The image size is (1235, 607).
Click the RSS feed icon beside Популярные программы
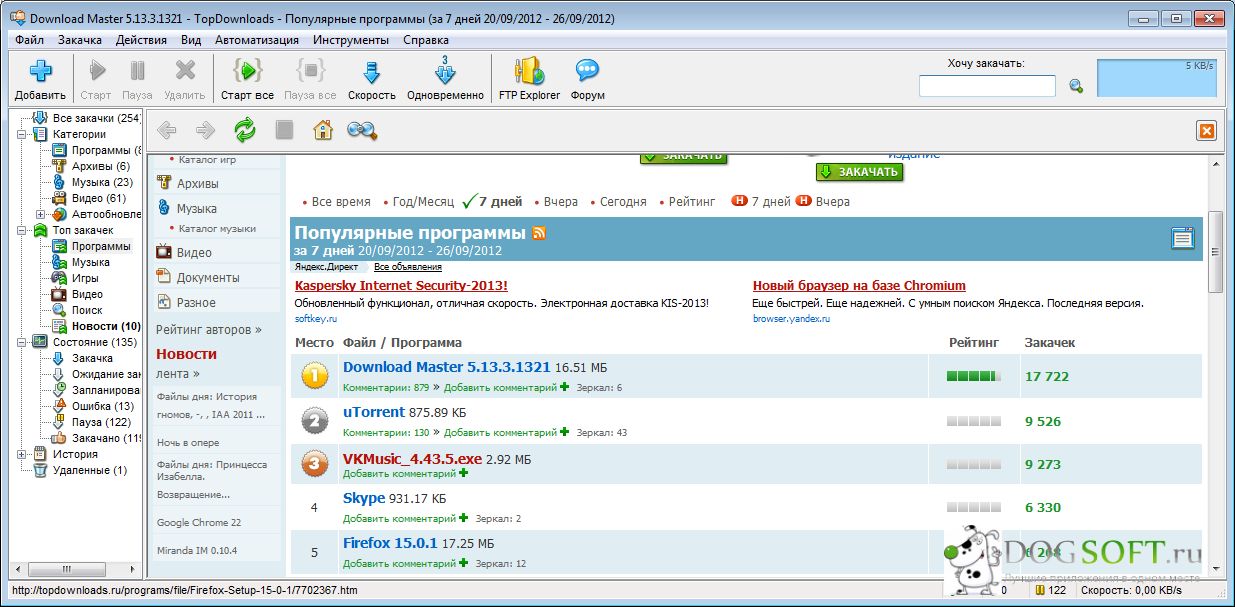click(539, 233)
